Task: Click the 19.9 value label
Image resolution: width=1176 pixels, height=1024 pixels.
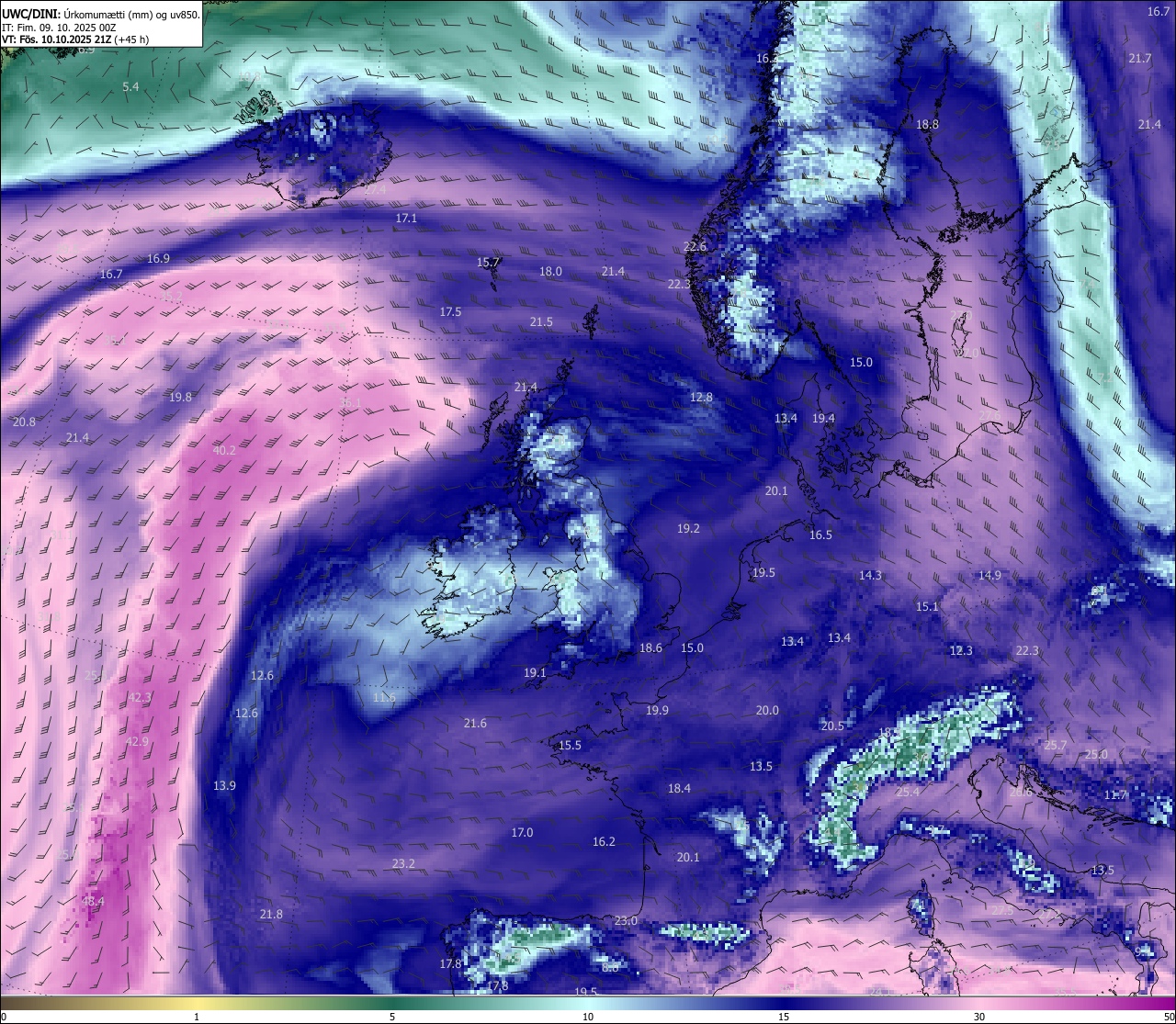Action: coord(657,710)
